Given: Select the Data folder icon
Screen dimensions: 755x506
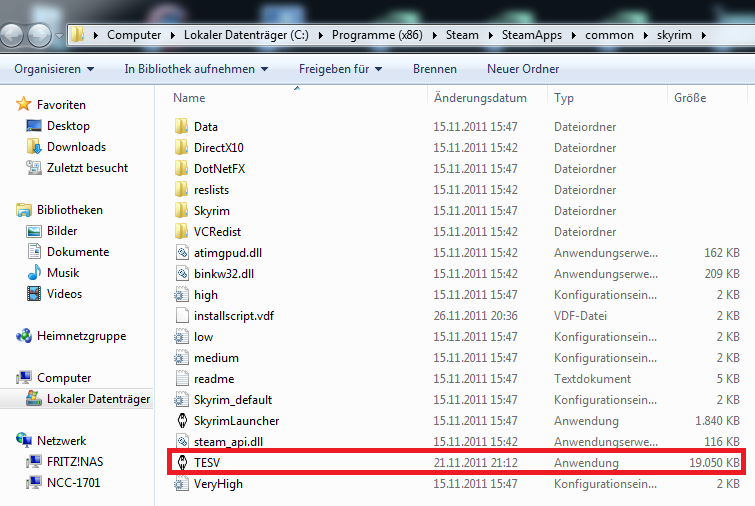Looking at the screenshot, I should [x=182, y=127].
